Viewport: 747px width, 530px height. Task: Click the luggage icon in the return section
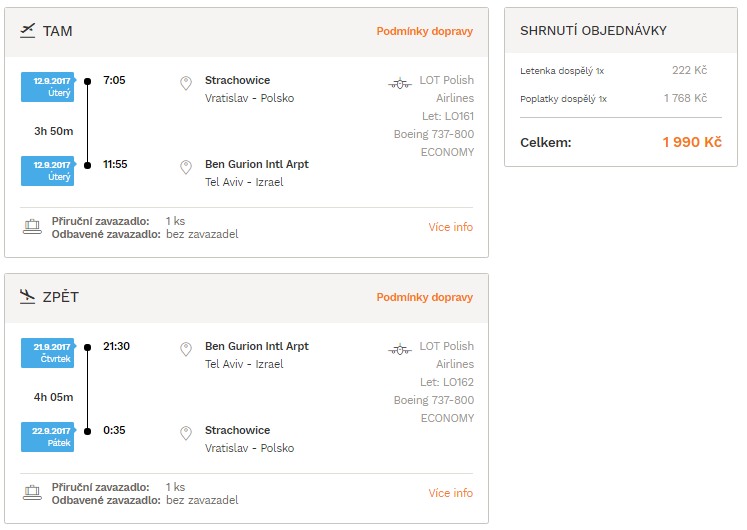tap(32, 492)
